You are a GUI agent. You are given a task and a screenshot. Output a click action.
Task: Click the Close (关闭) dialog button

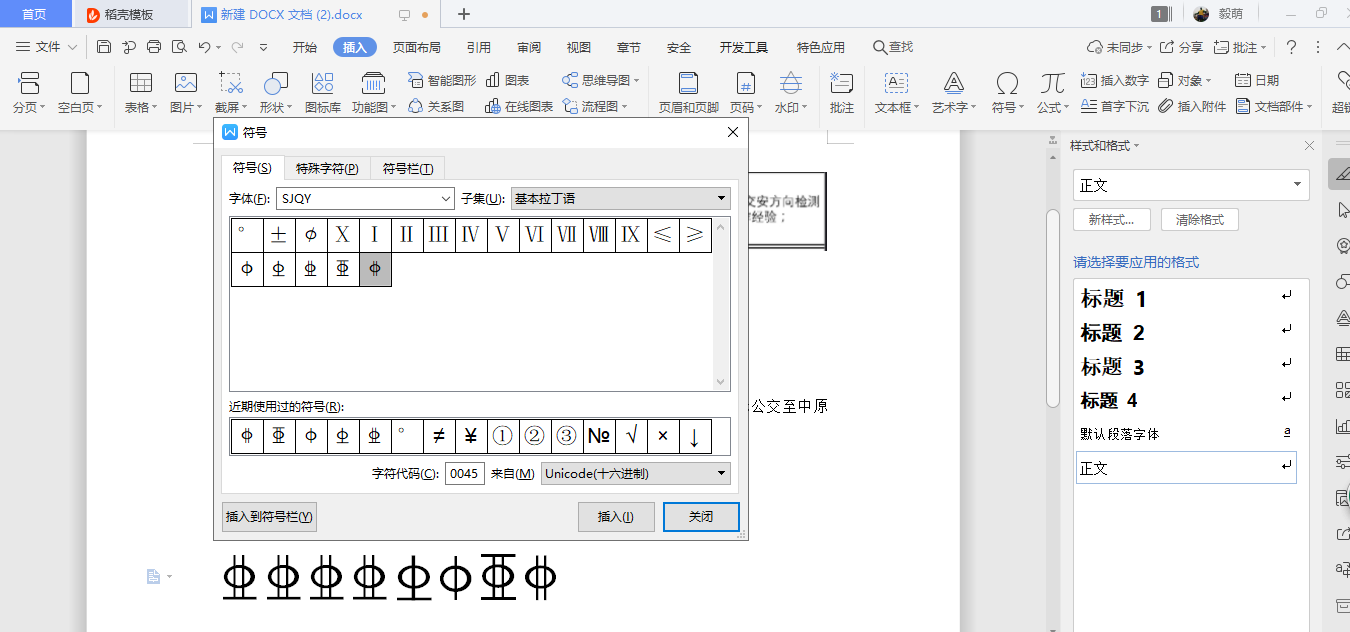701,517
